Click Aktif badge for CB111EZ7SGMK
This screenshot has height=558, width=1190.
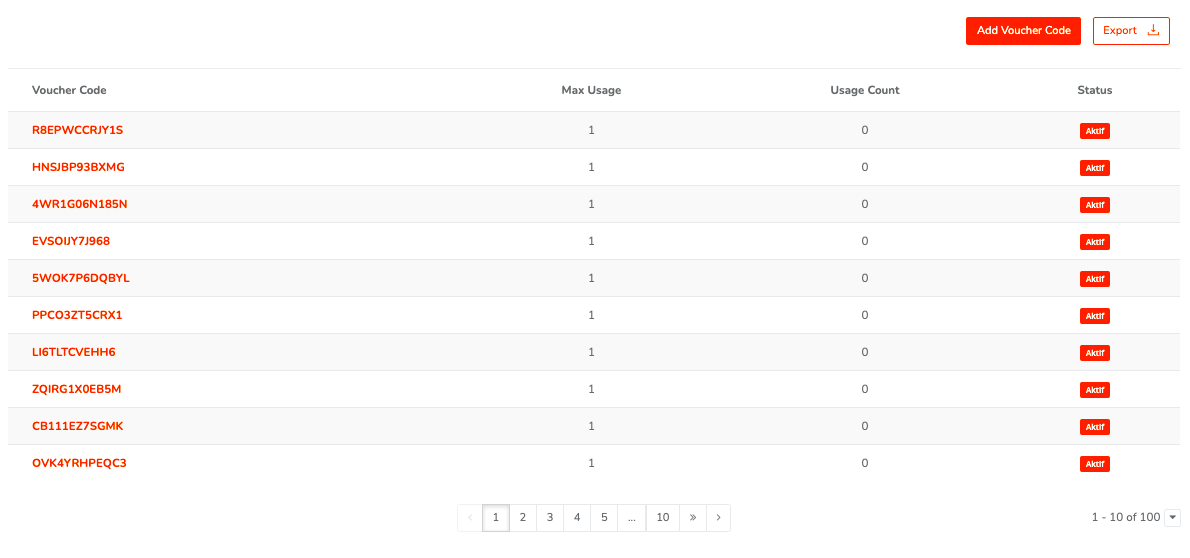tap(1094, 427)
